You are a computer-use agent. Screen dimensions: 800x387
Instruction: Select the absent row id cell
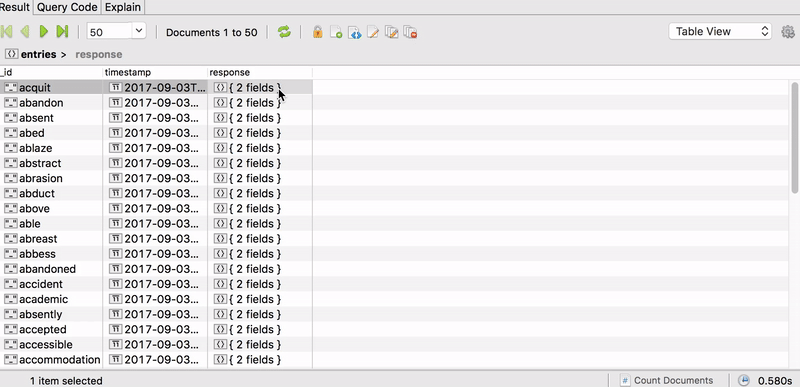coord(51,118)
